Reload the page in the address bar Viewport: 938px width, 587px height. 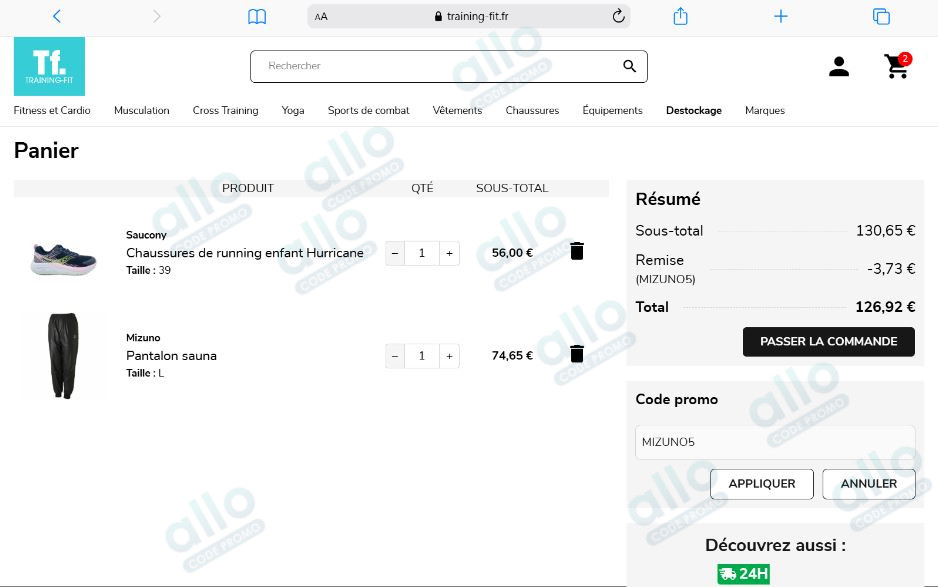618,16
